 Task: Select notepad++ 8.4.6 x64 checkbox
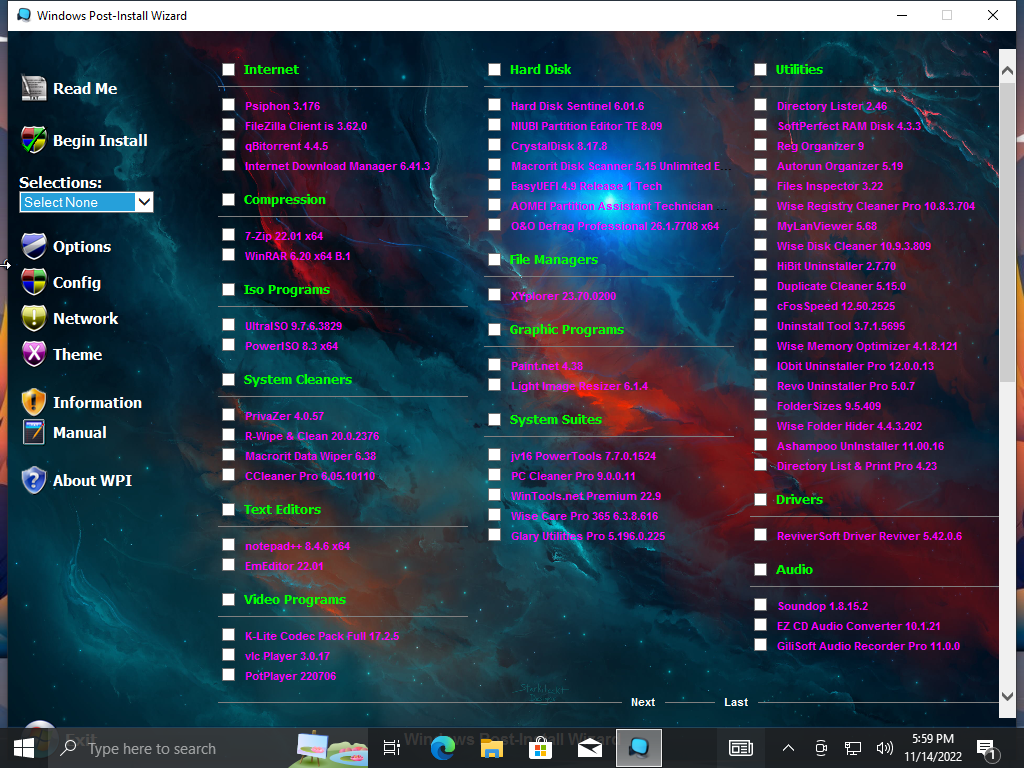tap(228, 545)
